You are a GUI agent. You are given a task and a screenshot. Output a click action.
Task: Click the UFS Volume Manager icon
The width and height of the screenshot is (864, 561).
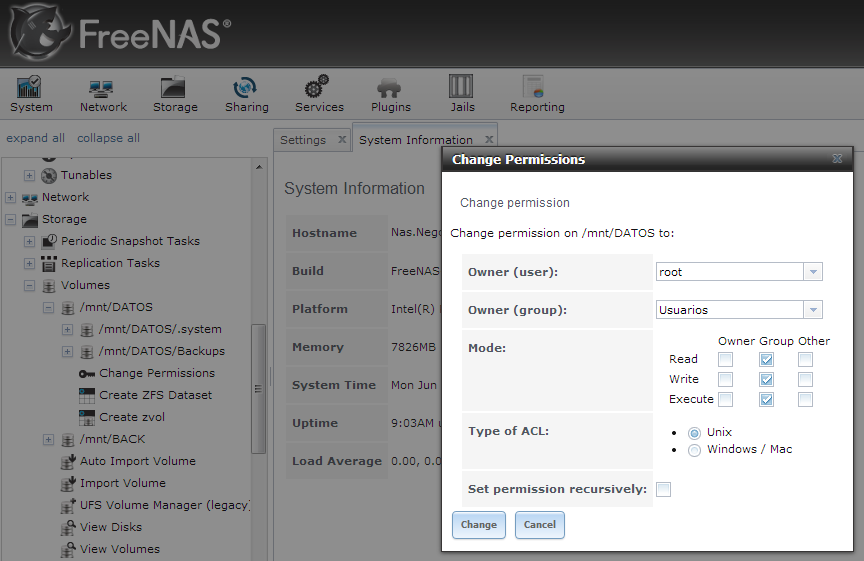[68, 506]
